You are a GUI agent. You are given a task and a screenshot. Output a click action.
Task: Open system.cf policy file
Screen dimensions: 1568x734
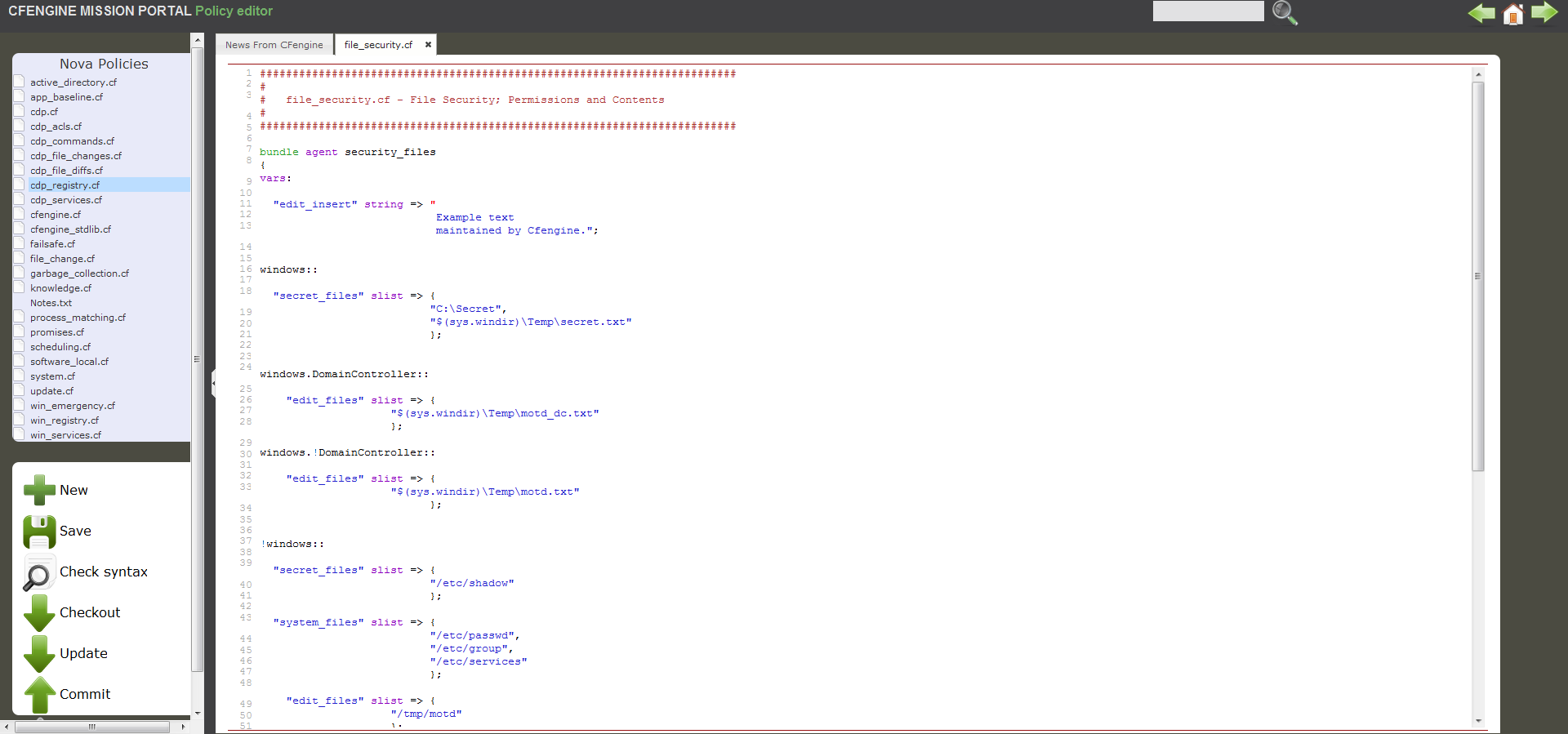[52, 376]
